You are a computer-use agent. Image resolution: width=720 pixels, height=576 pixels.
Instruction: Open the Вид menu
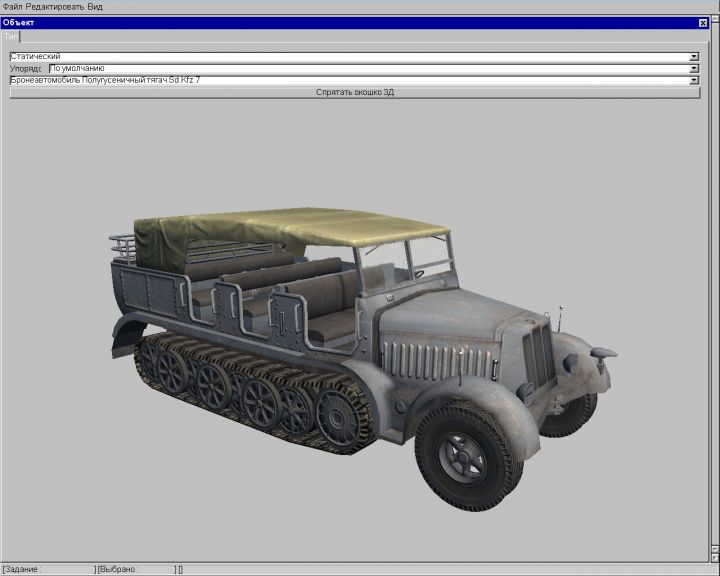coord(95,6)
